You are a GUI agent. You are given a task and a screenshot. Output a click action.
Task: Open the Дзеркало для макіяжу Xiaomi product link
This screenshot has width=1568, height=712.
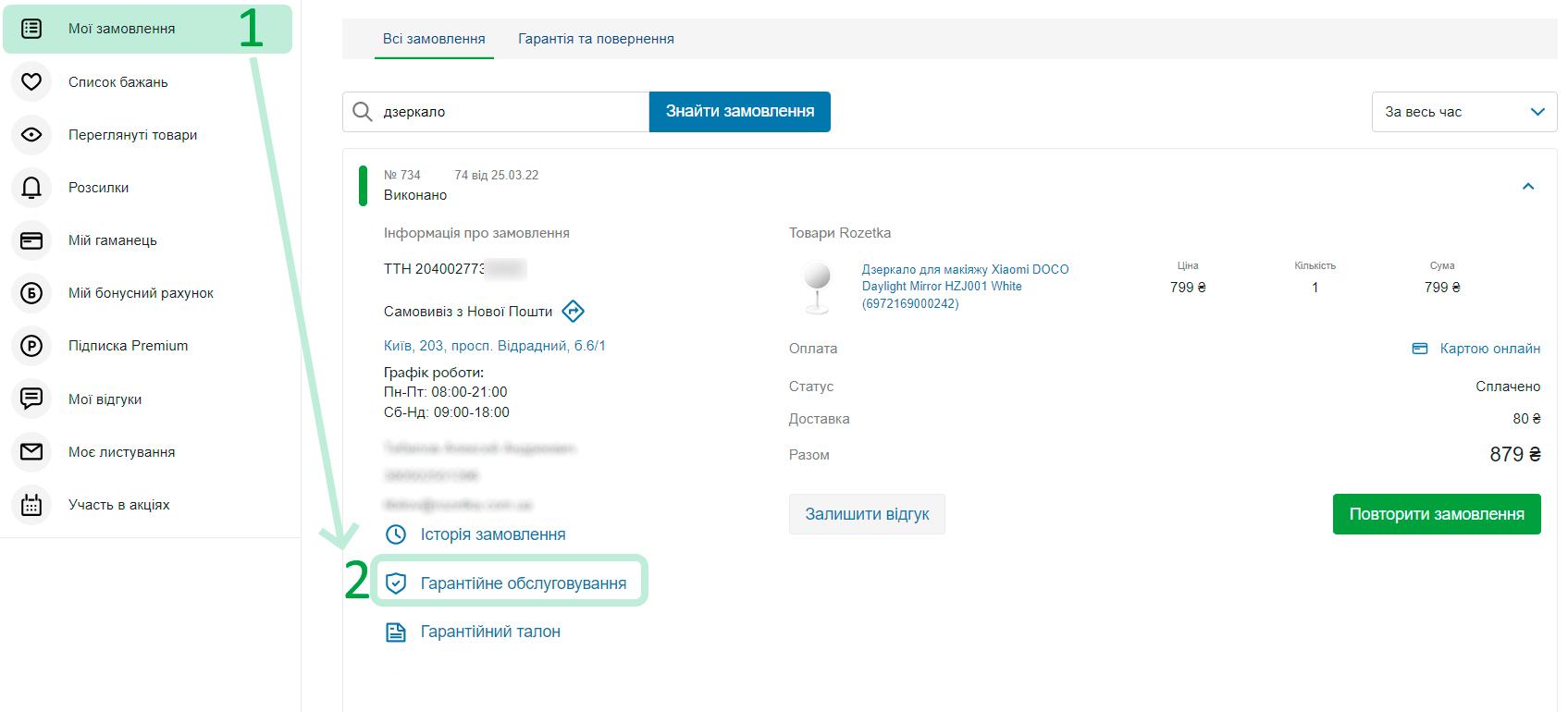(x=965, y=287)
